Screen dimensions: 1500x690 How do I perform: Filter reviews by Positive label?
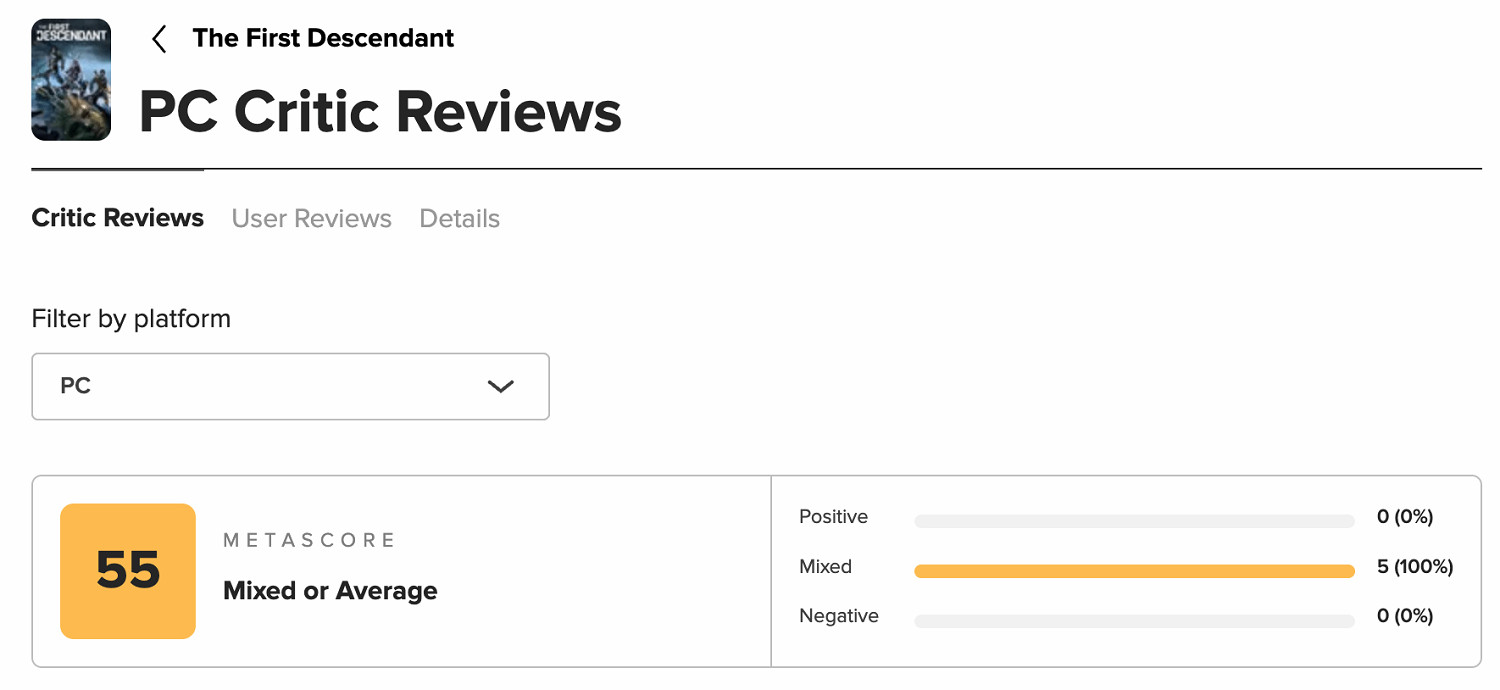point(833,517)
